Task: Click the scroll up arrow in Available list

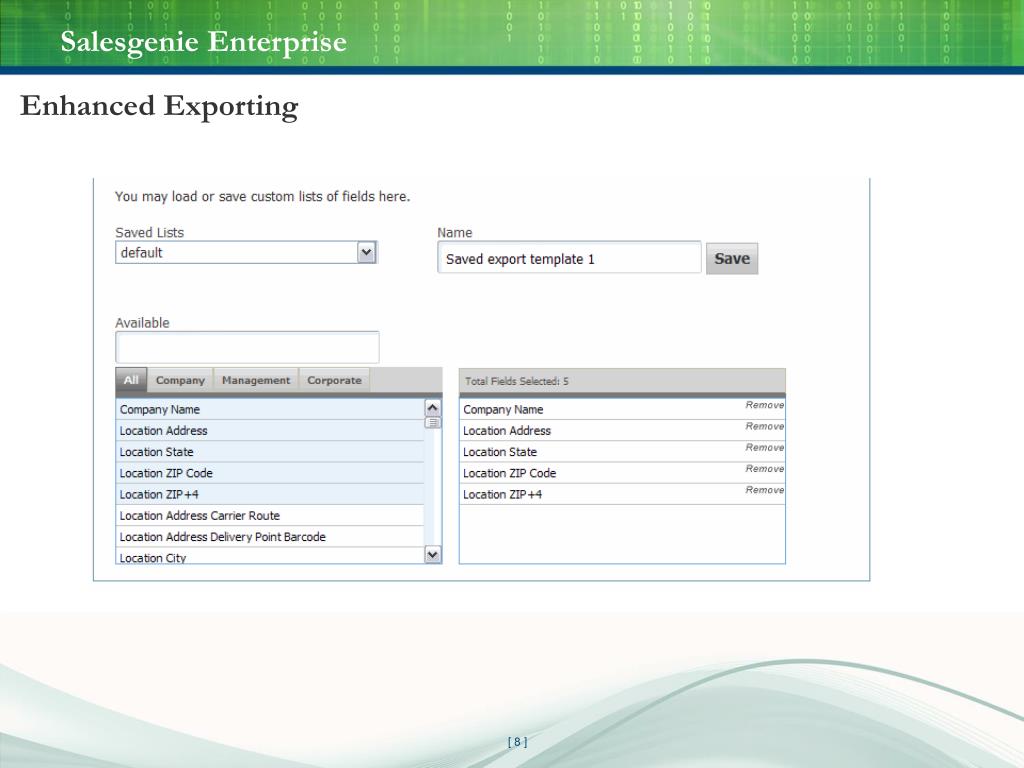Action: tap(432, 408)
